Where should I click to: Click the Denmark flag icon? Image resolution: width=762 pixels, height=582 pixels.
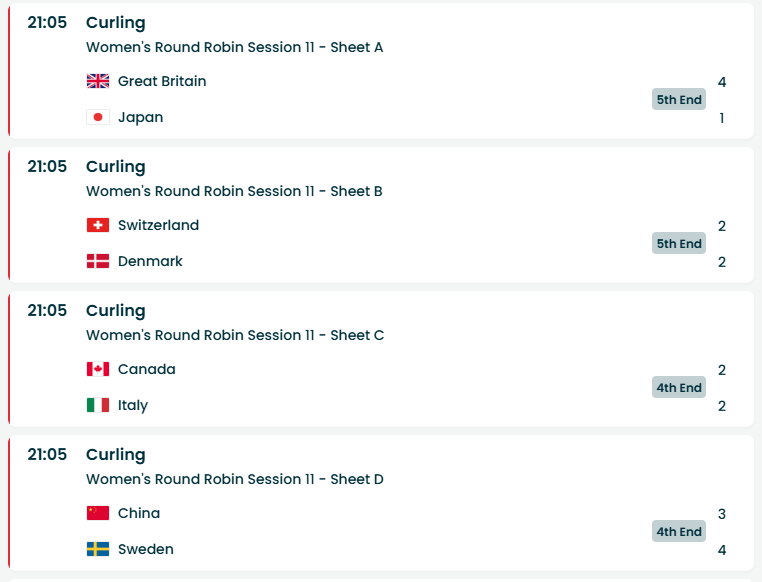98,261
